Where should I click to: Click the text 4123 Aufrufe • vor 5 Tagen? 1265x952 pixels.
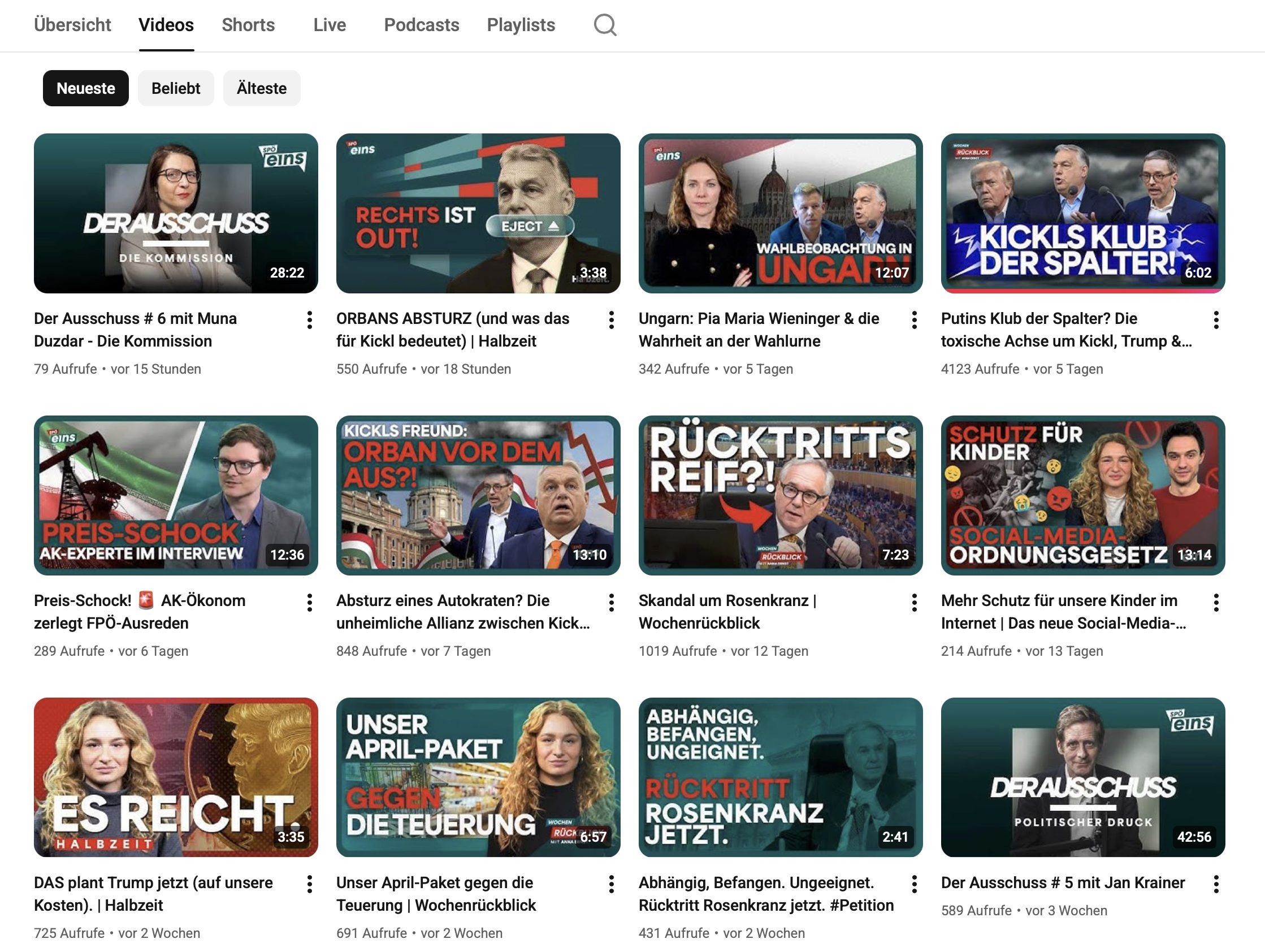1022,369
